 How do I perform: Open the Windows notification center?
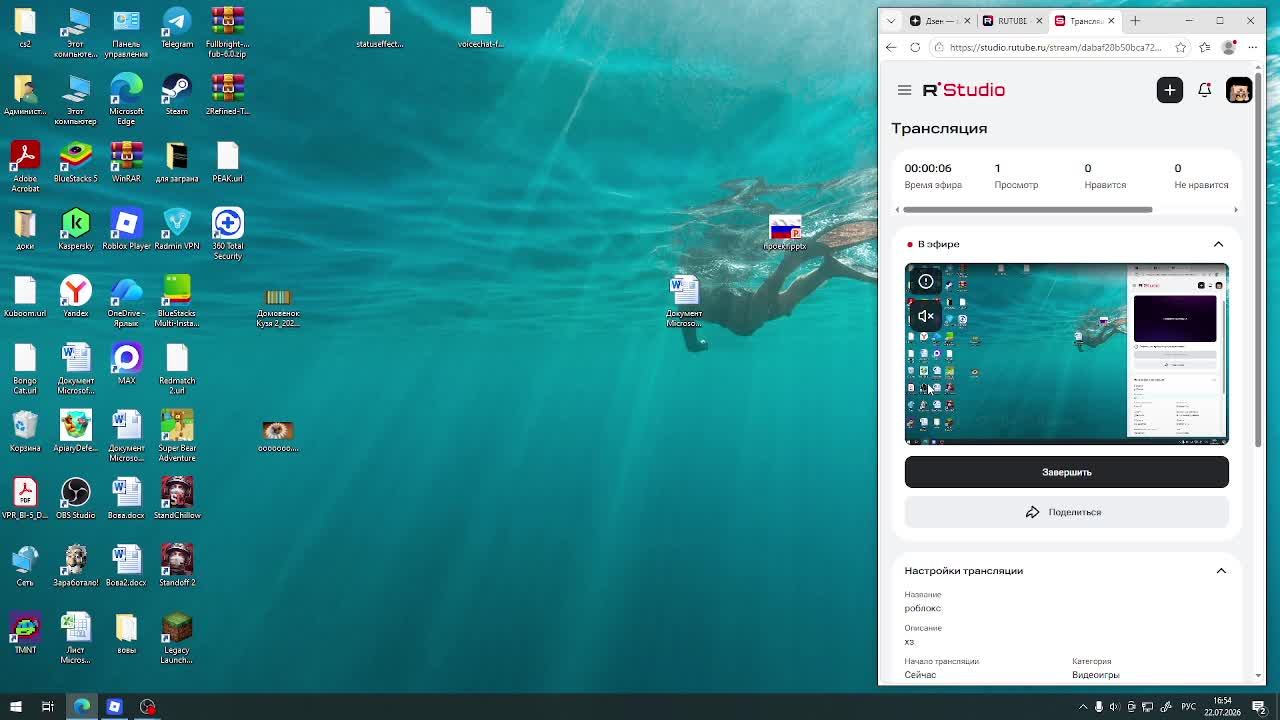tap(1260, 707)
